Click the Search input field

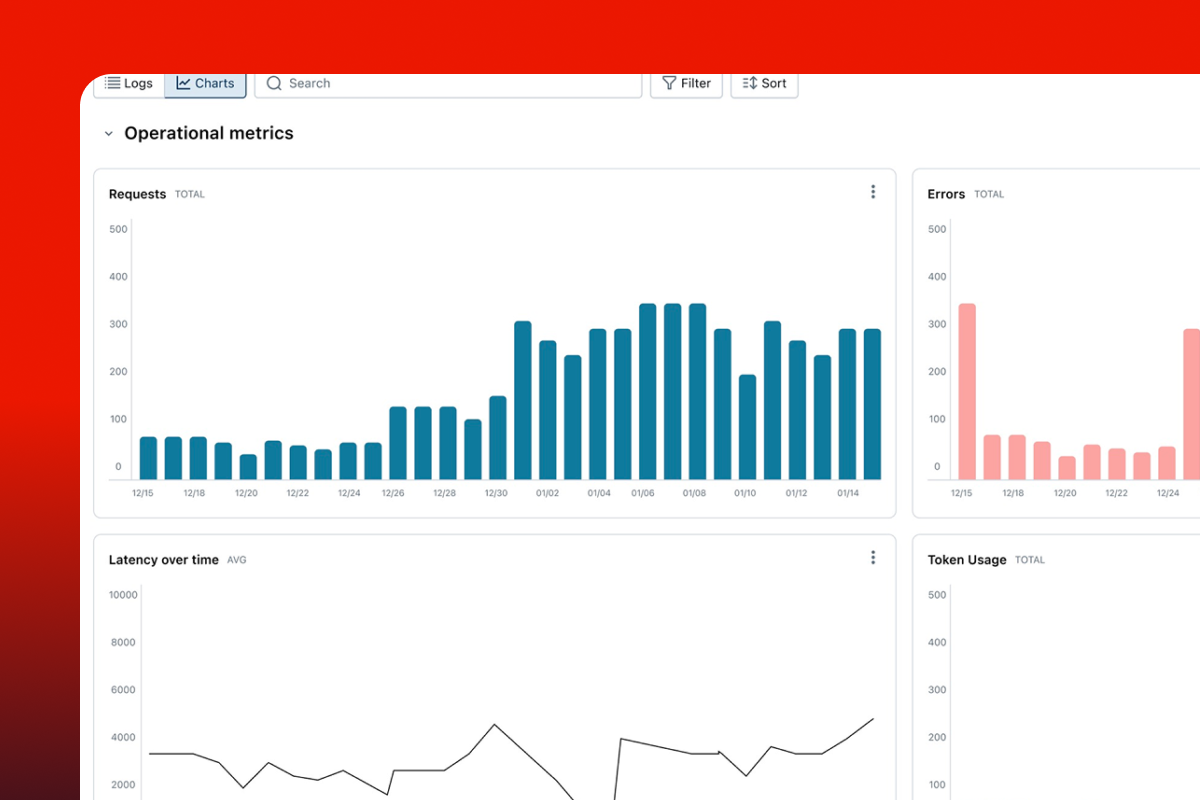(448, 84)
